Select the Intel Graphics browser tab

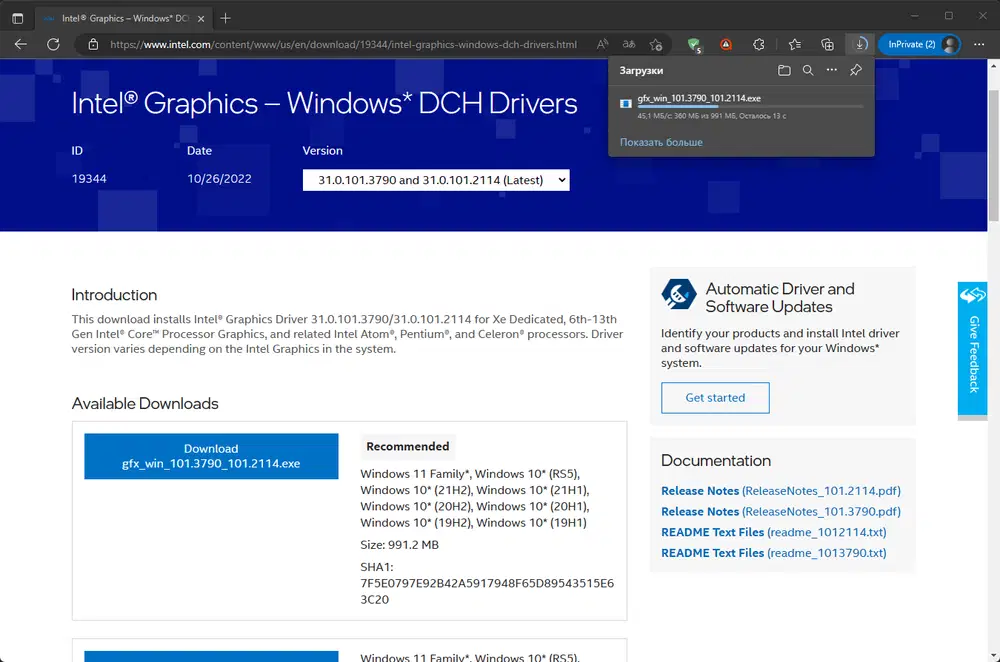[118, 18]
